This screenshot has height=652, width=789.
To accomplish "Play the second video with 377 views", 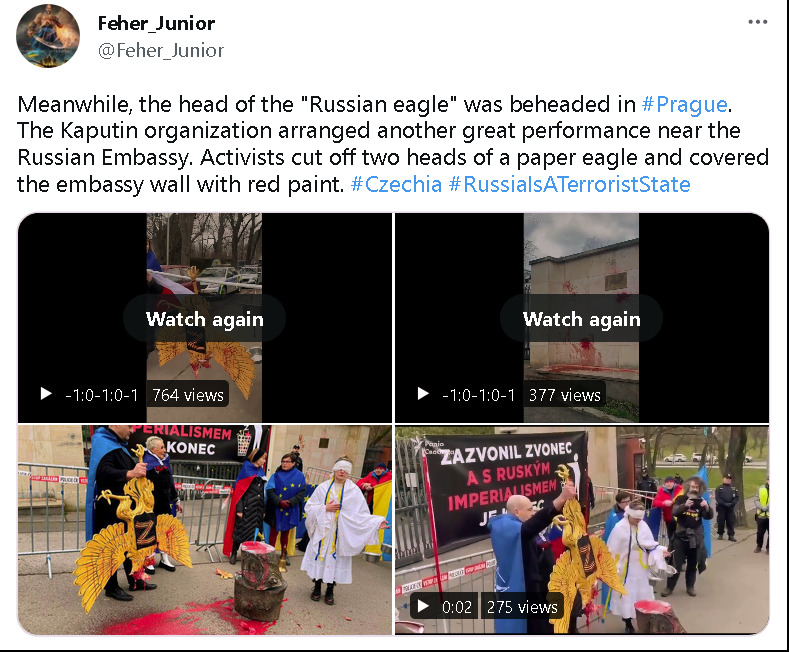I will (423, 394).
